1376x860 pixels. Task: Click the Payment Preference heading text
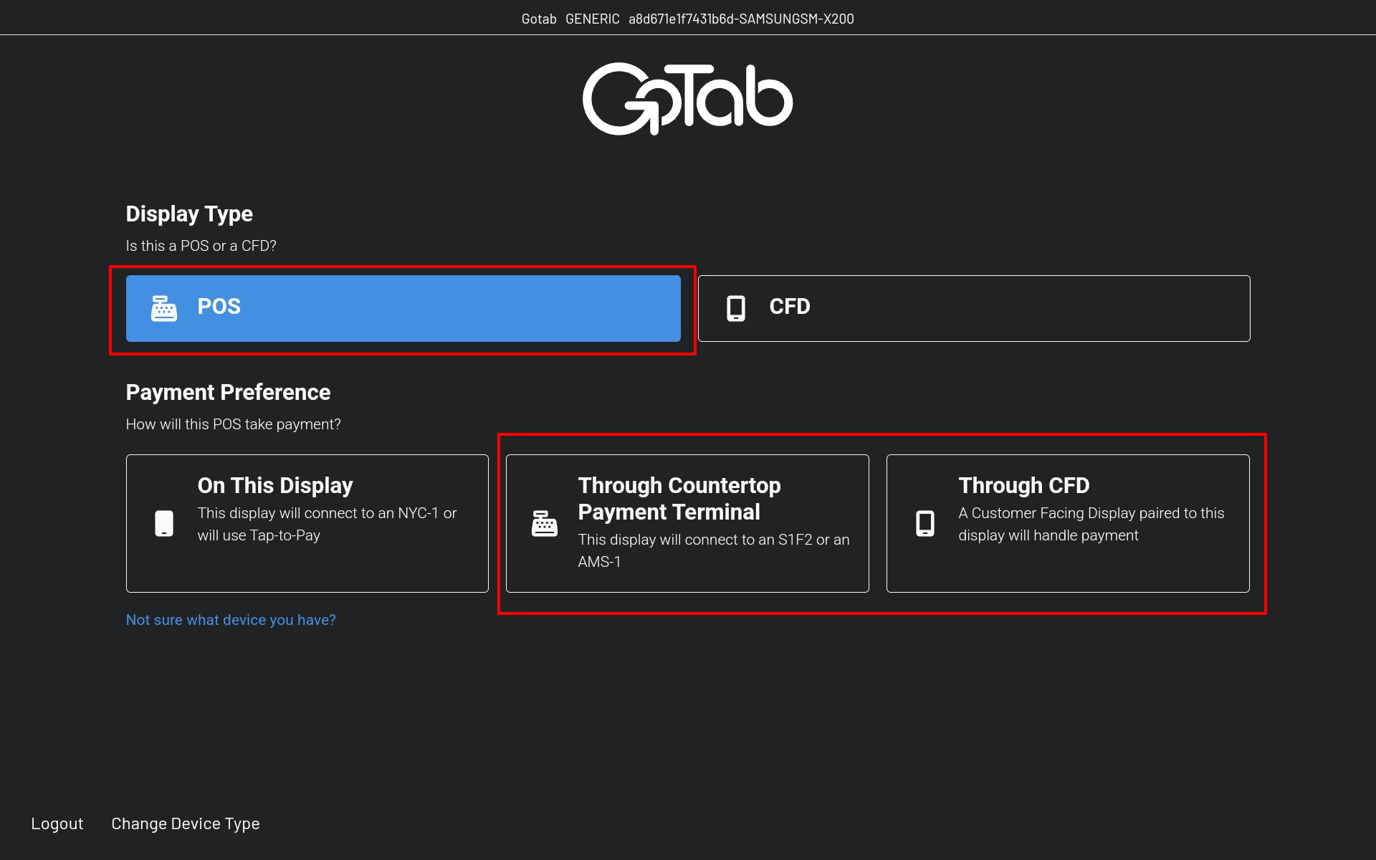pyautogui.click(x=228, y=392)
